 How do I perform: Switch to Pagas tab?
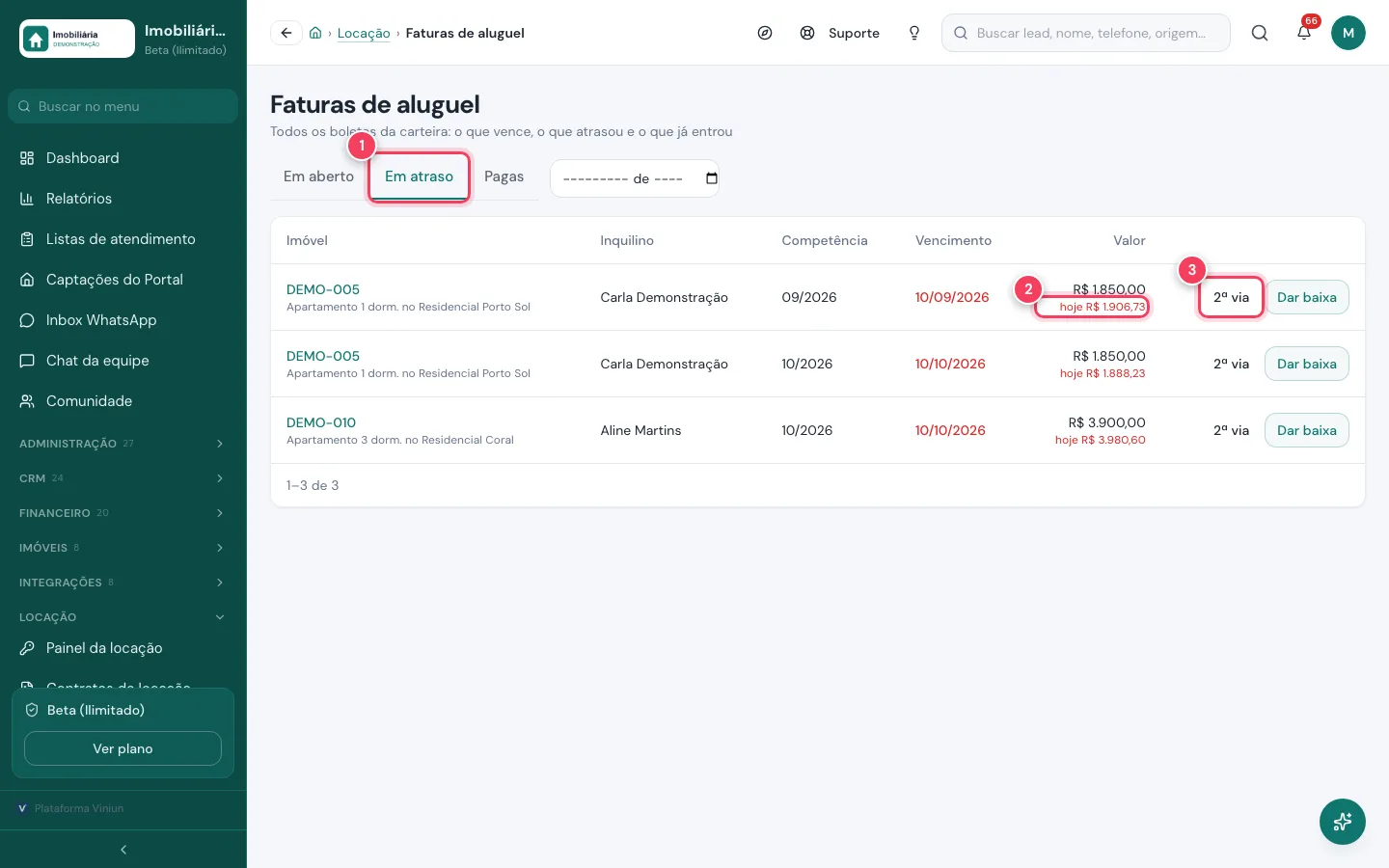coord(504,176)
